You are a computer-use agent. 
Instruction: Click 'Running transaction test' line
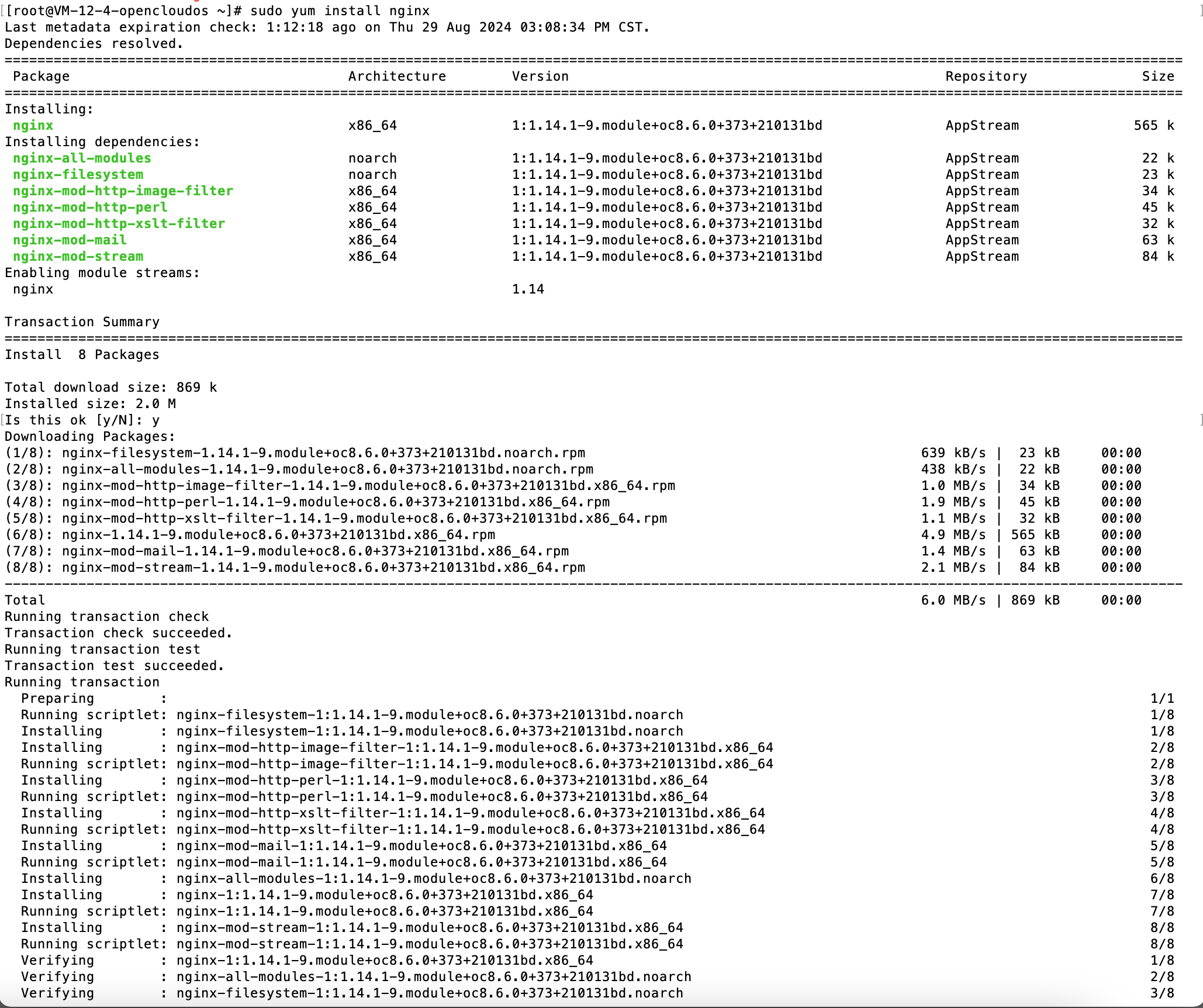(102, 650)
